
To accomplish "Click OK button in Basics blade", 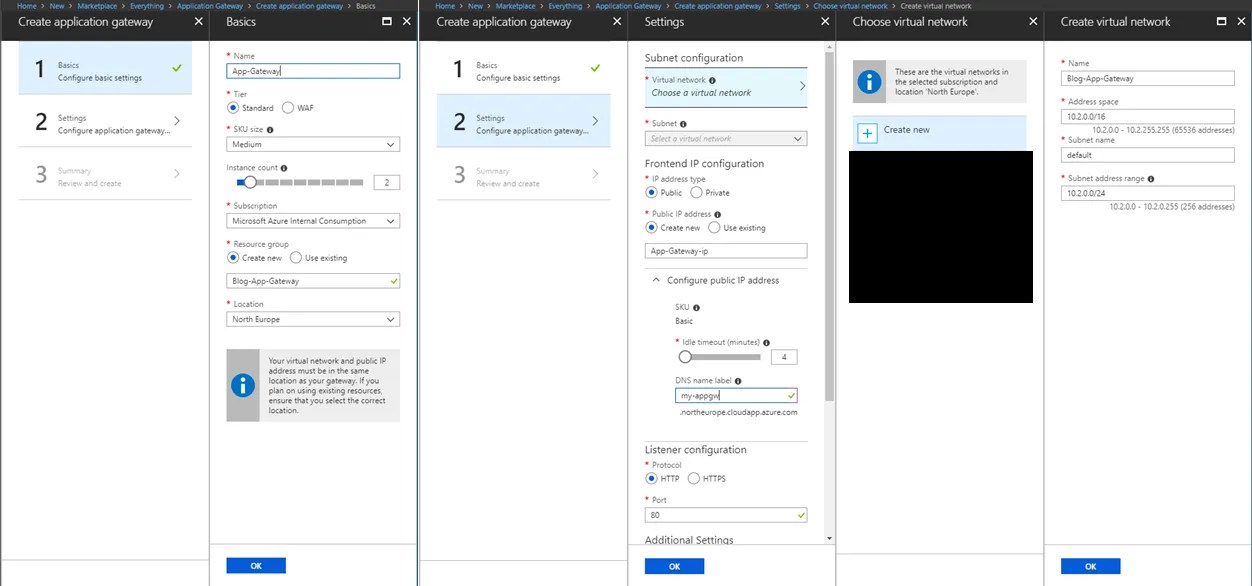I will pyautogui.click(x=256, y=566).
